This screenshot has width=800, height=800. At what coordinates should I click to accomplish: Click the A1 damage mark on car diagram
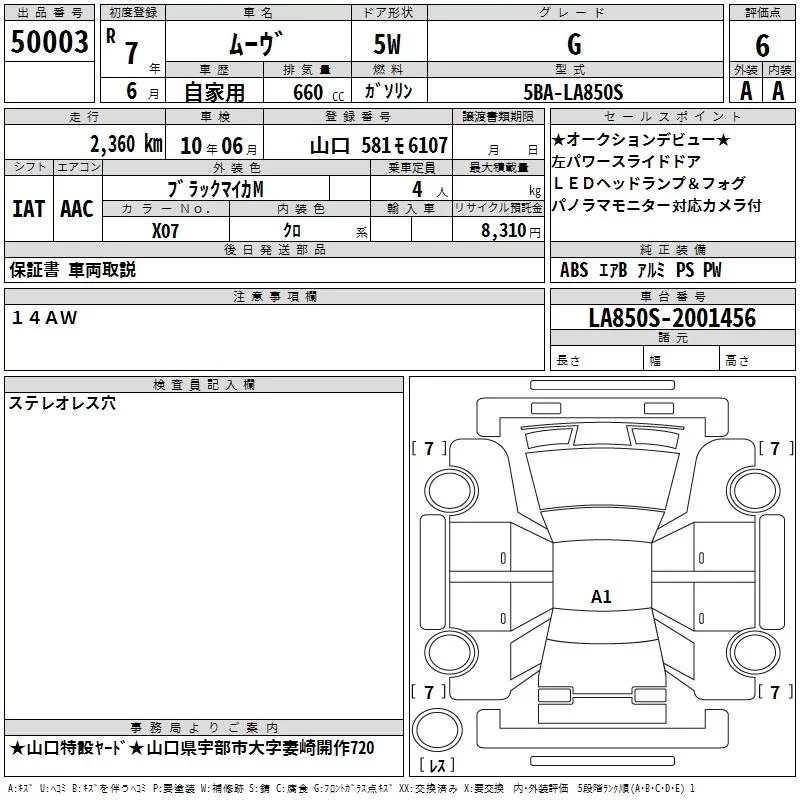(x=601, y=597)
